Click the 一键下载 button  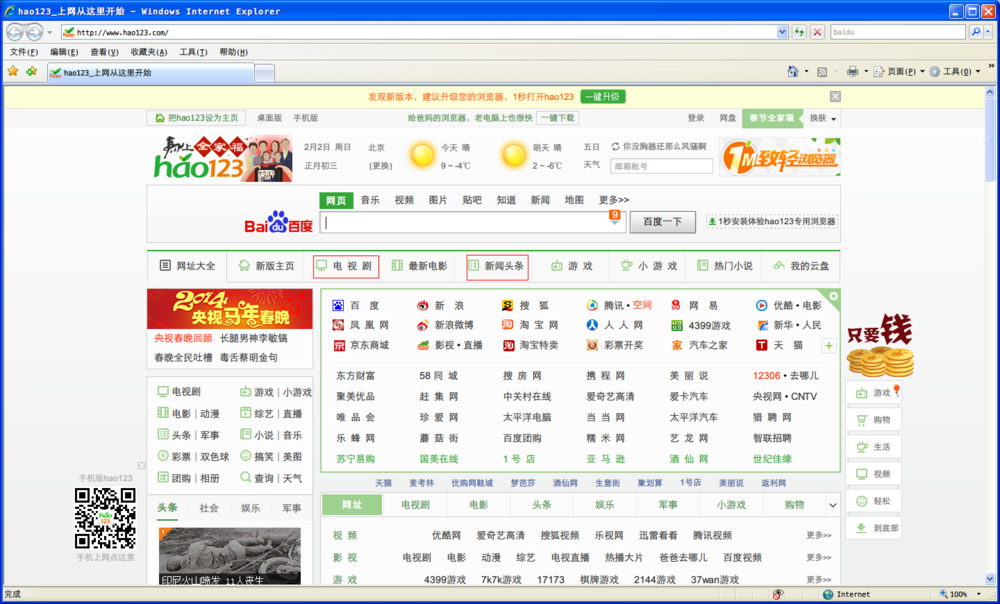click(558, 118)
